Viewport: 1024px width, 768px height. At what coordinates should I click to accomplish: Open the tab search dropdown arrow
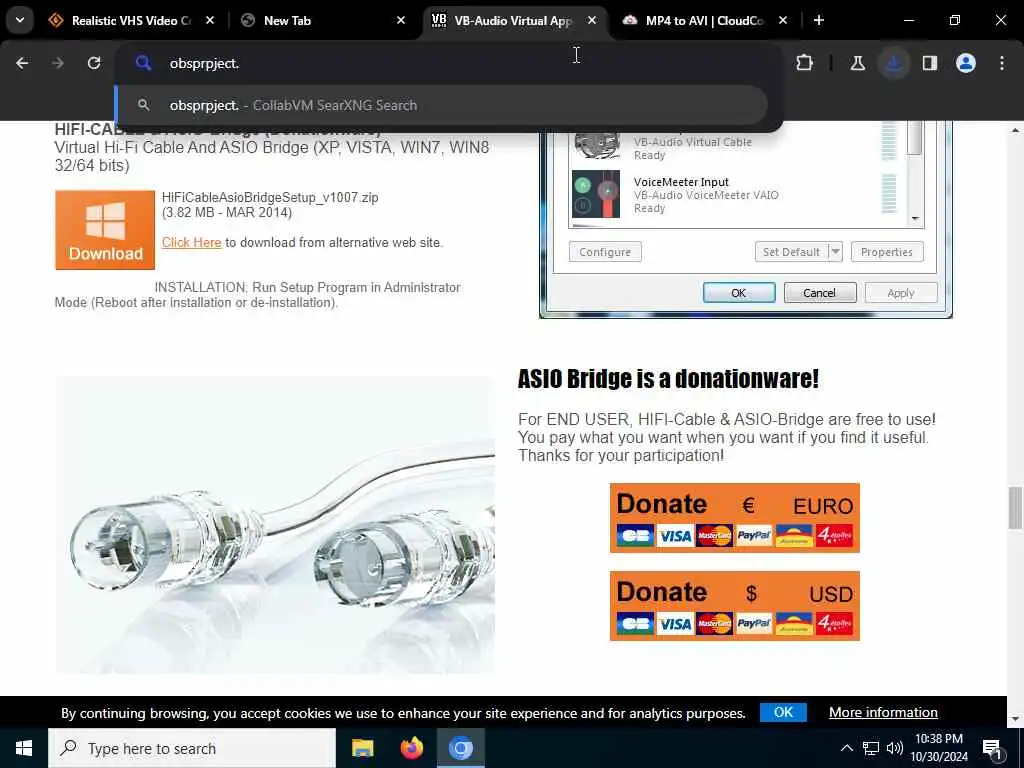(20, 20)
